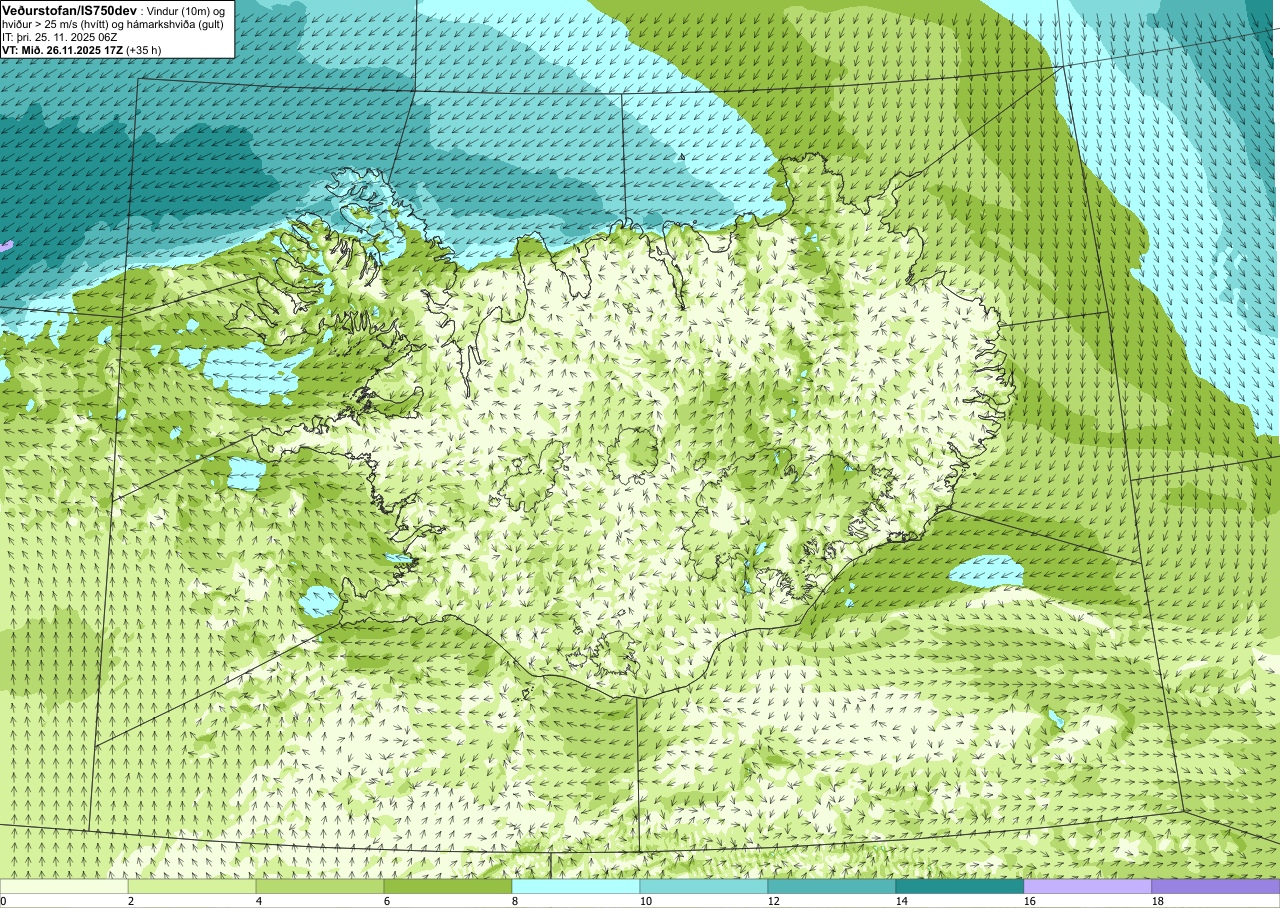Click the legend value 10
Viewport: 1280px width, 908px height.
tap(646, 901)
